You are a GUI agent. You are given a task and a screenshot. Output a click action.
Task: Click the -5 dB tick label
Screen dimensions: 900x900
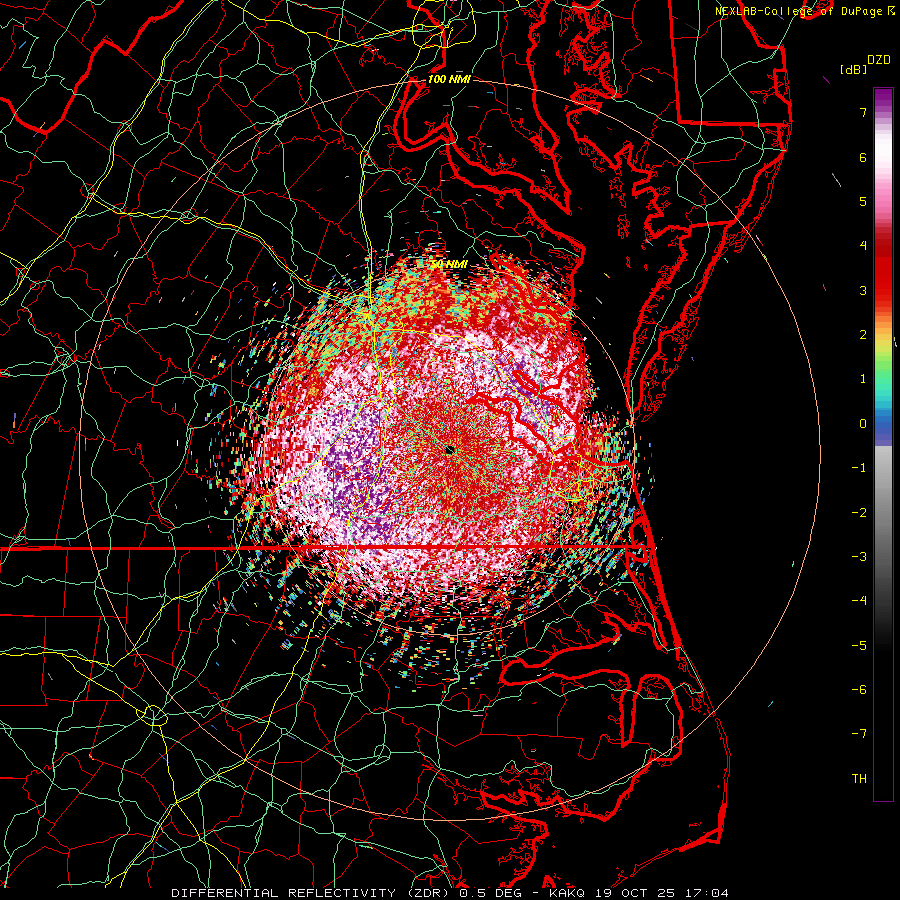coord(859,646)
